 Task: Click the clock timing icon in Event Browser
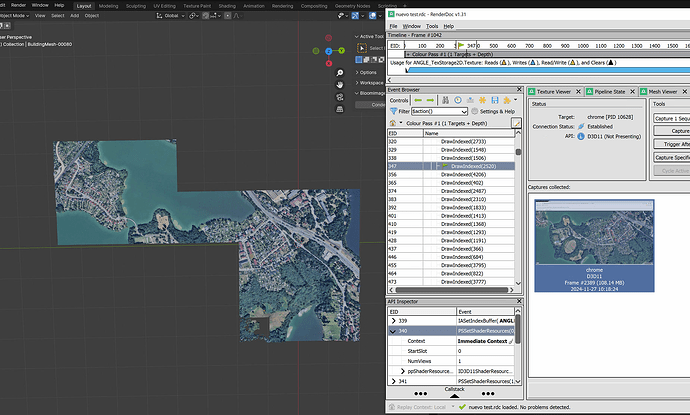pos(458,100)
